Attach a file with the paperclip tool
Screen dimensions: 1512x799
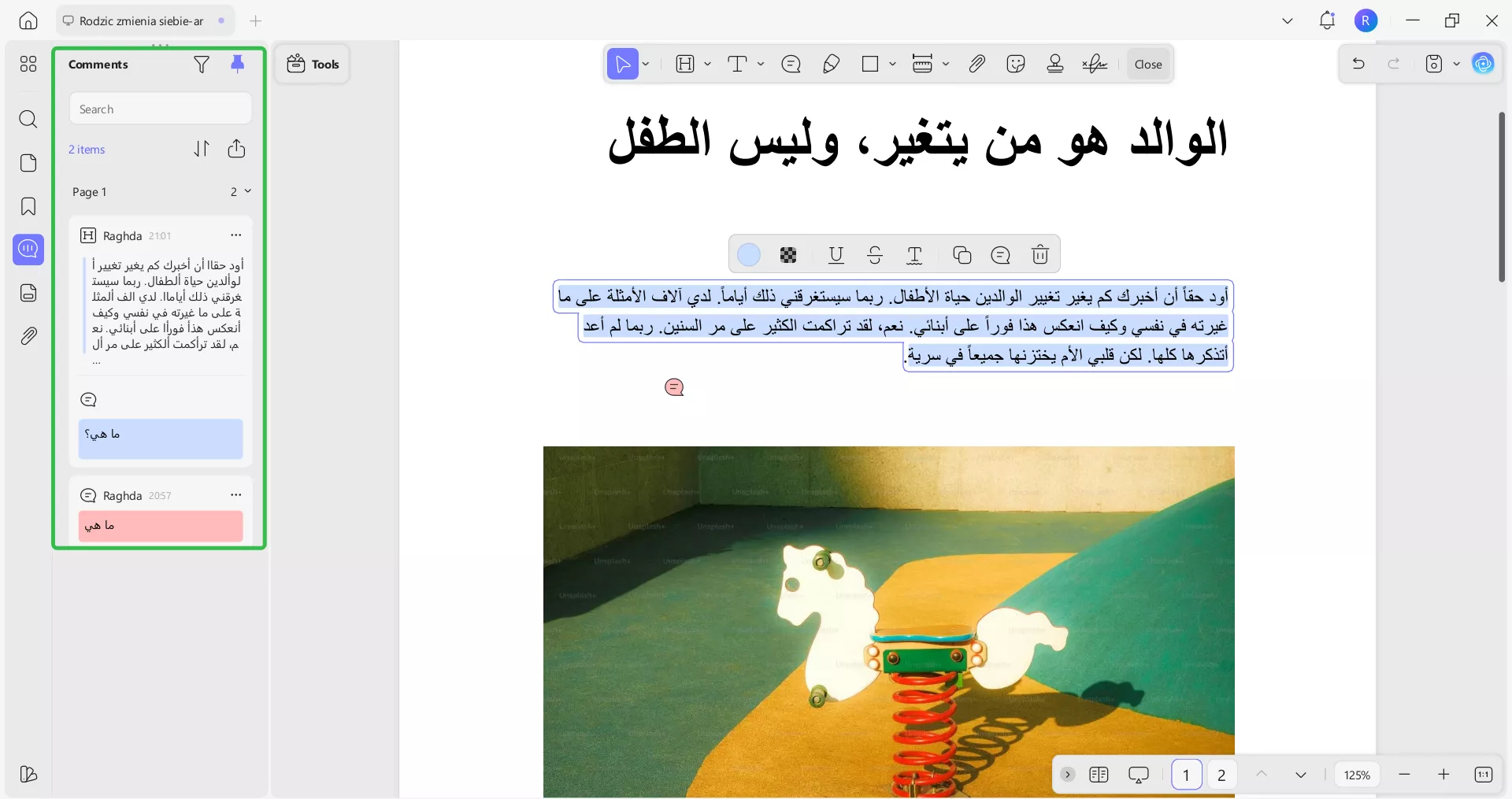pyautogui.click(x=976, y=64)
